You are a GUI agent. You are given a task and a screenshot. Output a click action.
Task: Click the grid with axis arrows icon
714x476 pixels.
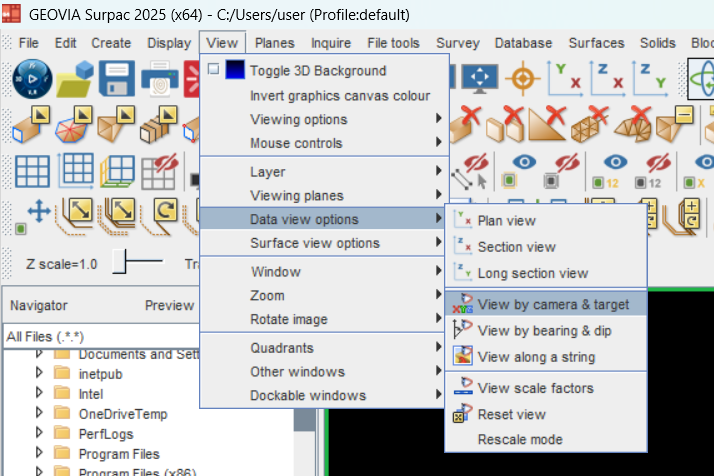pyautogui.click(x=75, y=170)
